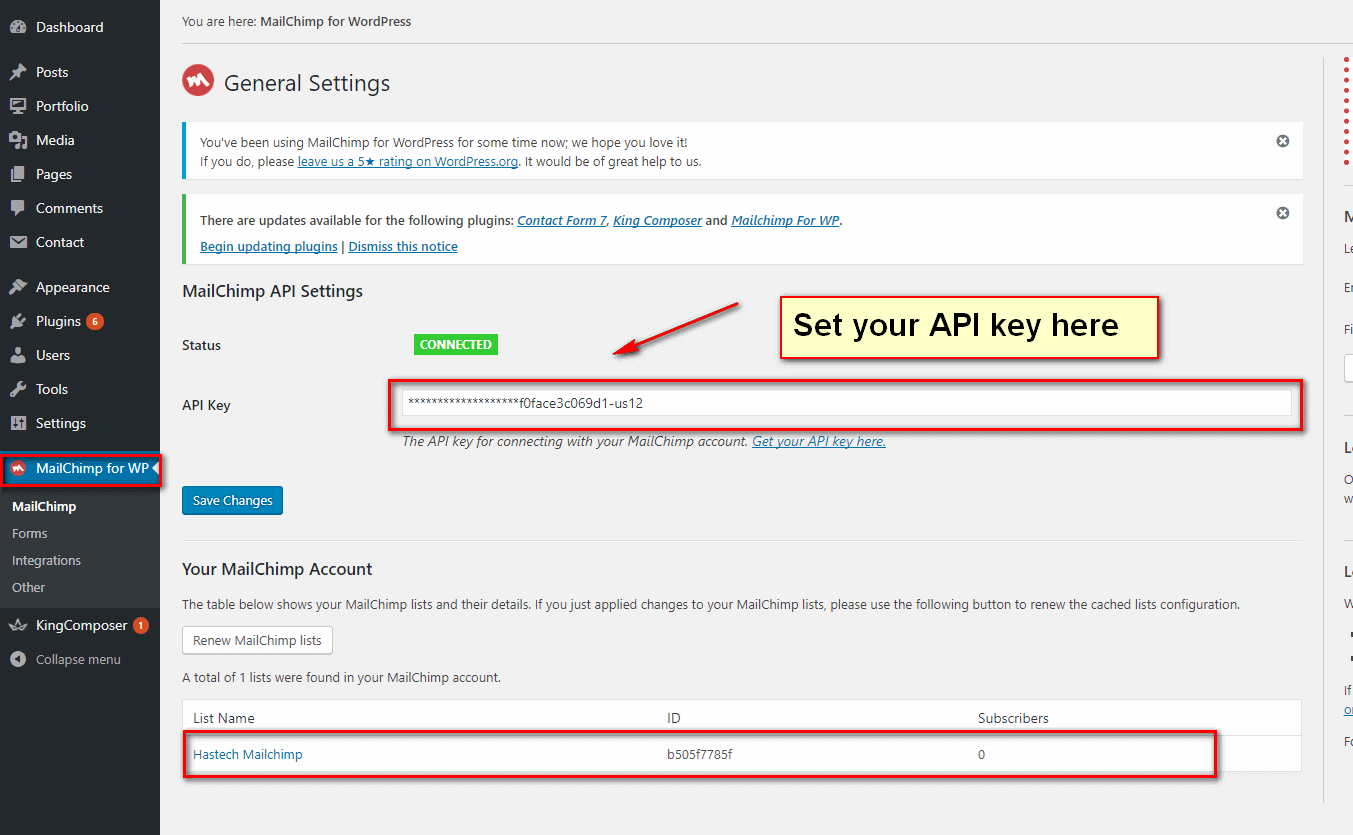The image size is (1353, 835).
Task: Open the Hastech Mailchimp list
Action: tap(248, 754)
